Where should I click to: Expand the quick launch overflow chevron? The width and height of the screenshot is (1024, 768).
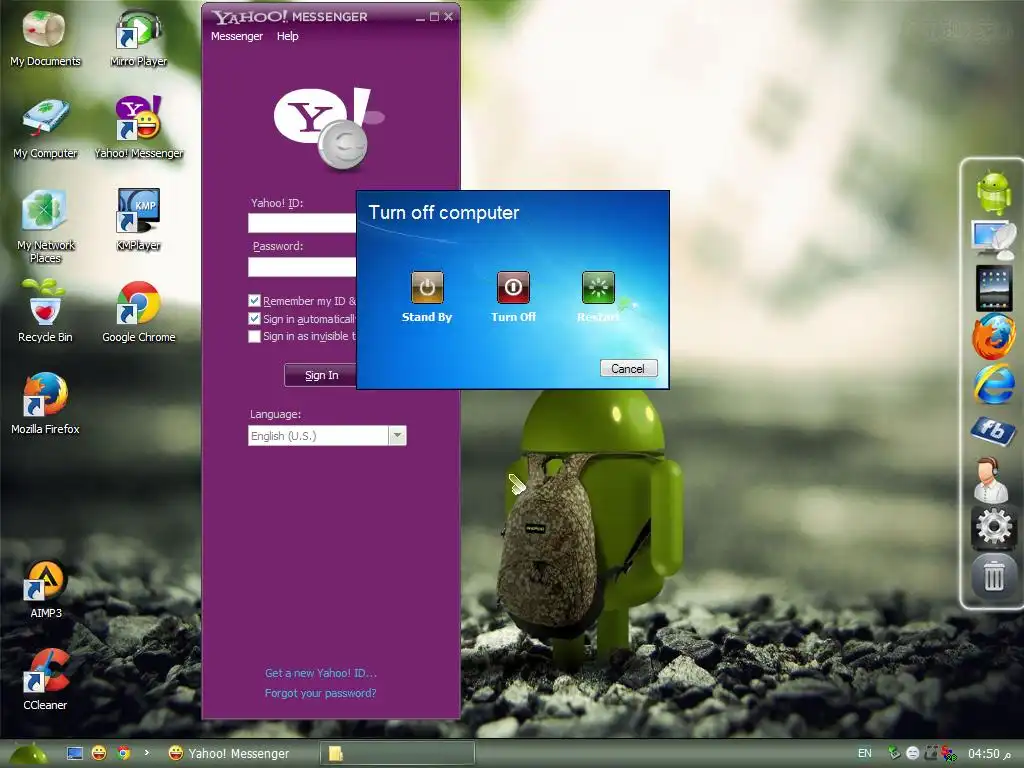pyautogui.click(x=146, y=752)
